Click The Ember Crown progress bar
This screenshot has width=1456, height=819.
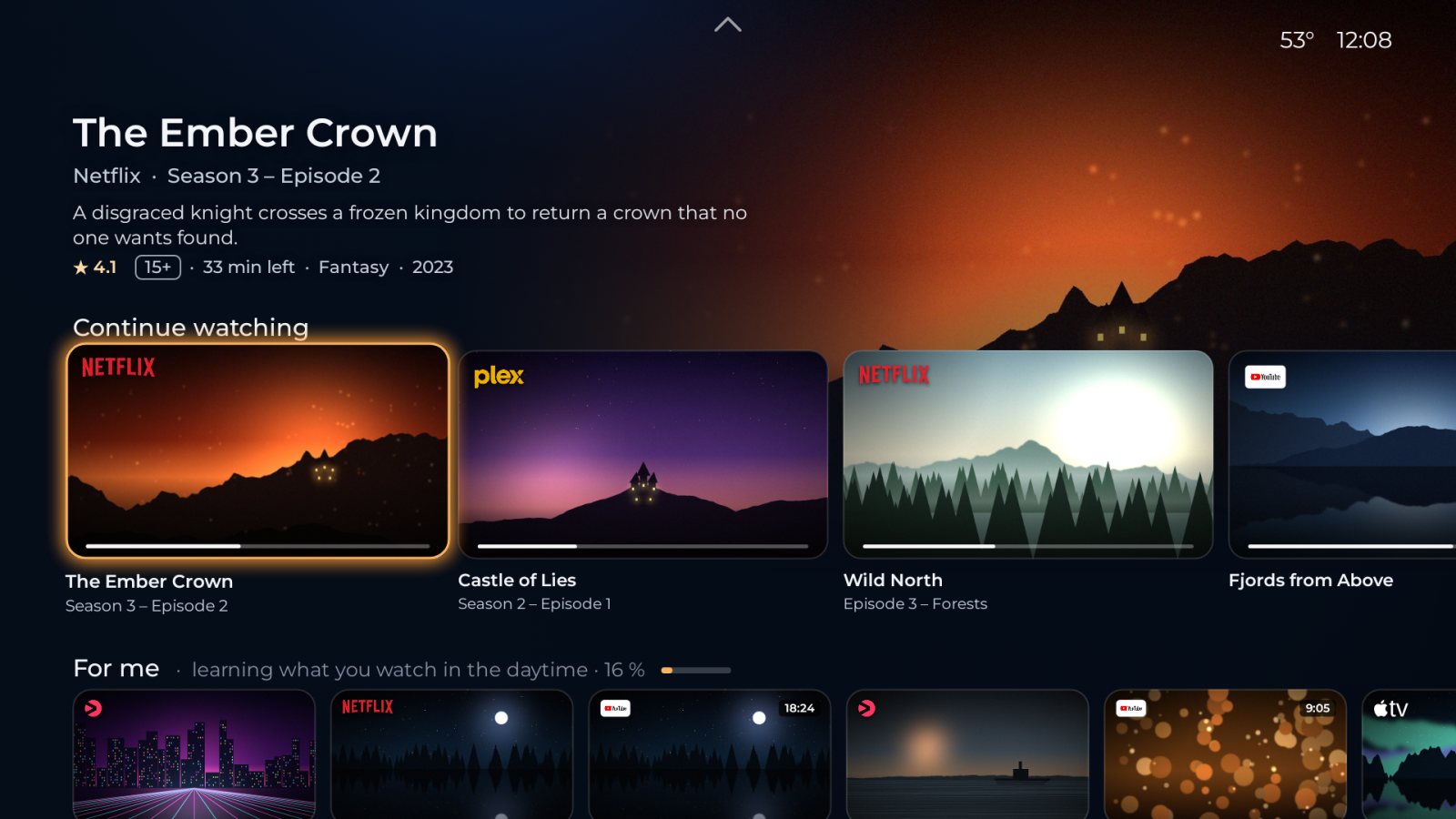click(x=258, y=546)
